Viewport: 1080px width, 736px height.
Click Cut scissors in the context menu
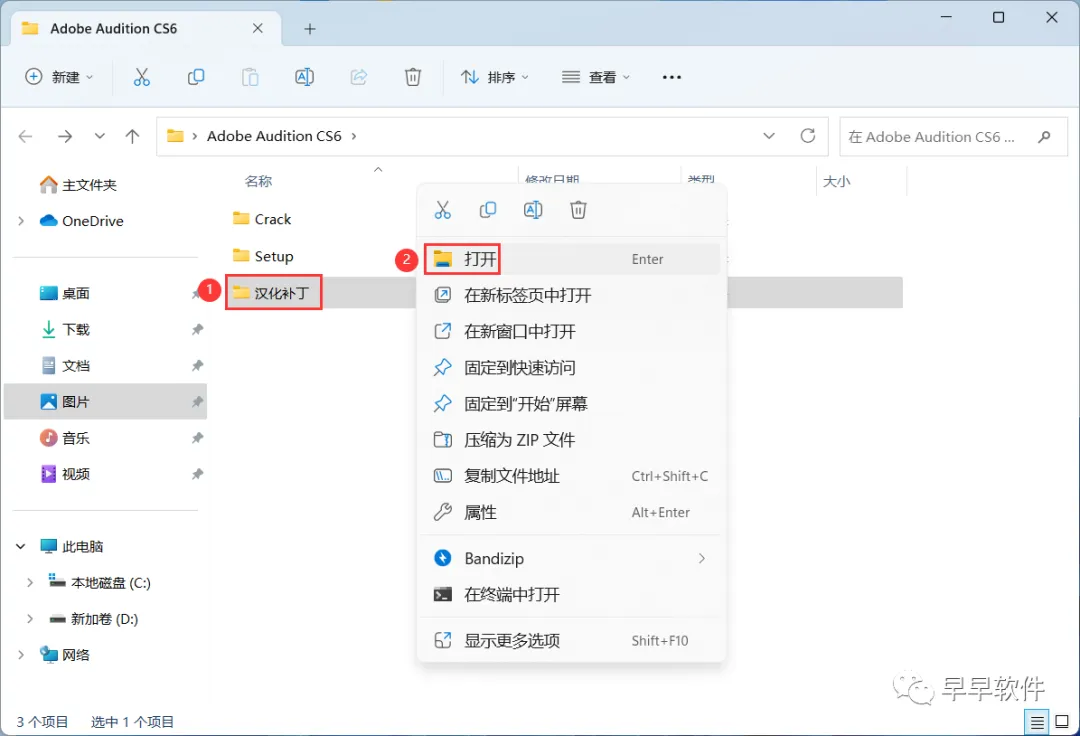(x=442, y=210)
